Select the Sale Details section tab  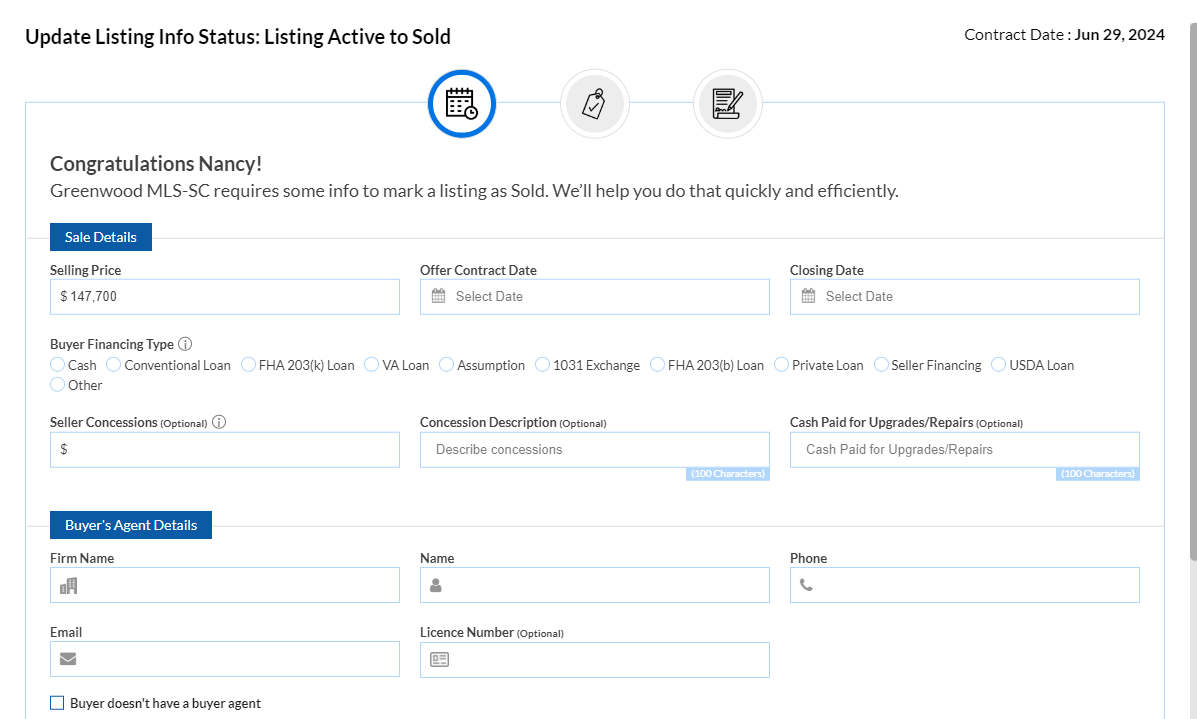[x=100, y=237]
